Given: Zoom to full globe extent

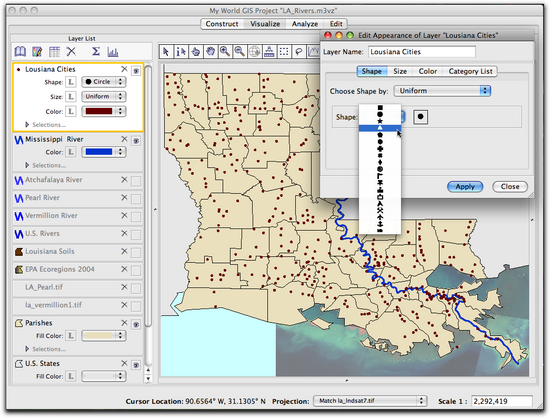Looking at the screenshot, I should click(x=254, y=52).
